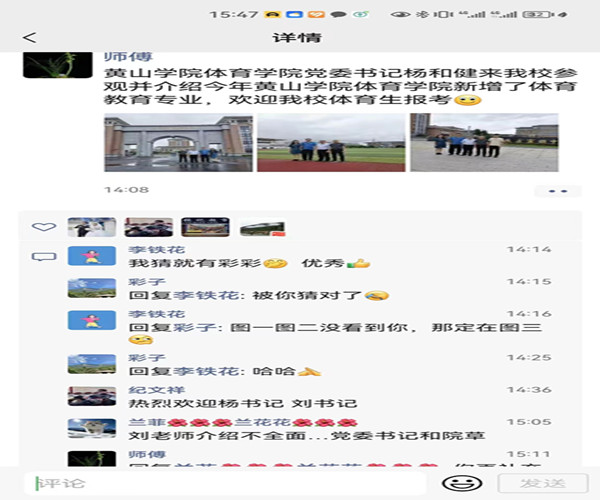This screenshot has height=500, width=600.
Task: Open 兰菲's cat avatar
Action: pos(92,428)
